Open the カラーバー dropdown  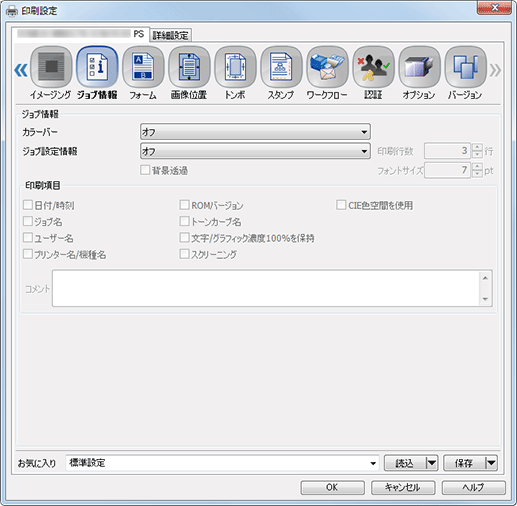tap(255, 132)
